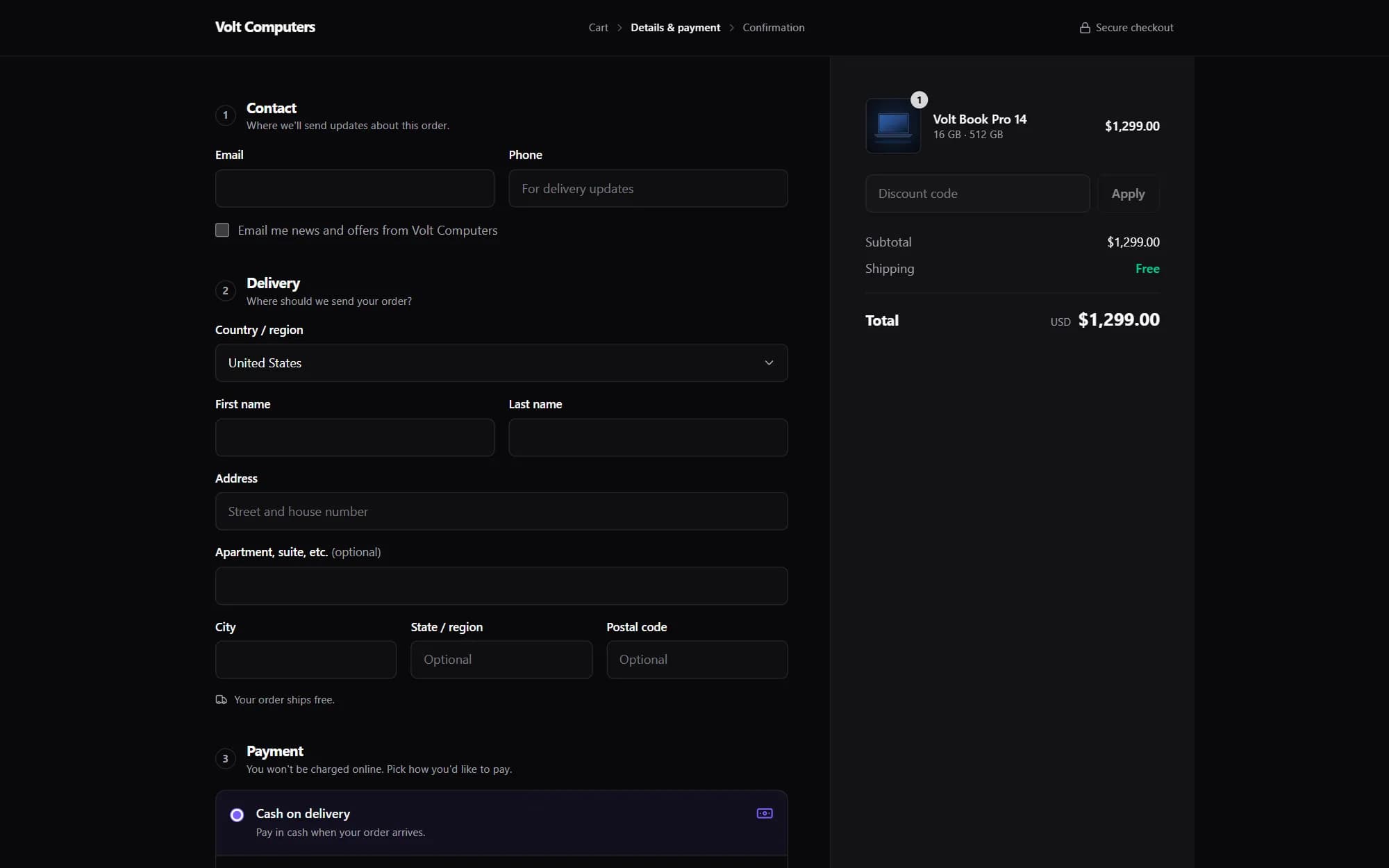Image resolution: width=1389 pixels, height=868 pixels.
Task: Click the quantity badge on laptop thumbnail
Action: tap(919, 100)
